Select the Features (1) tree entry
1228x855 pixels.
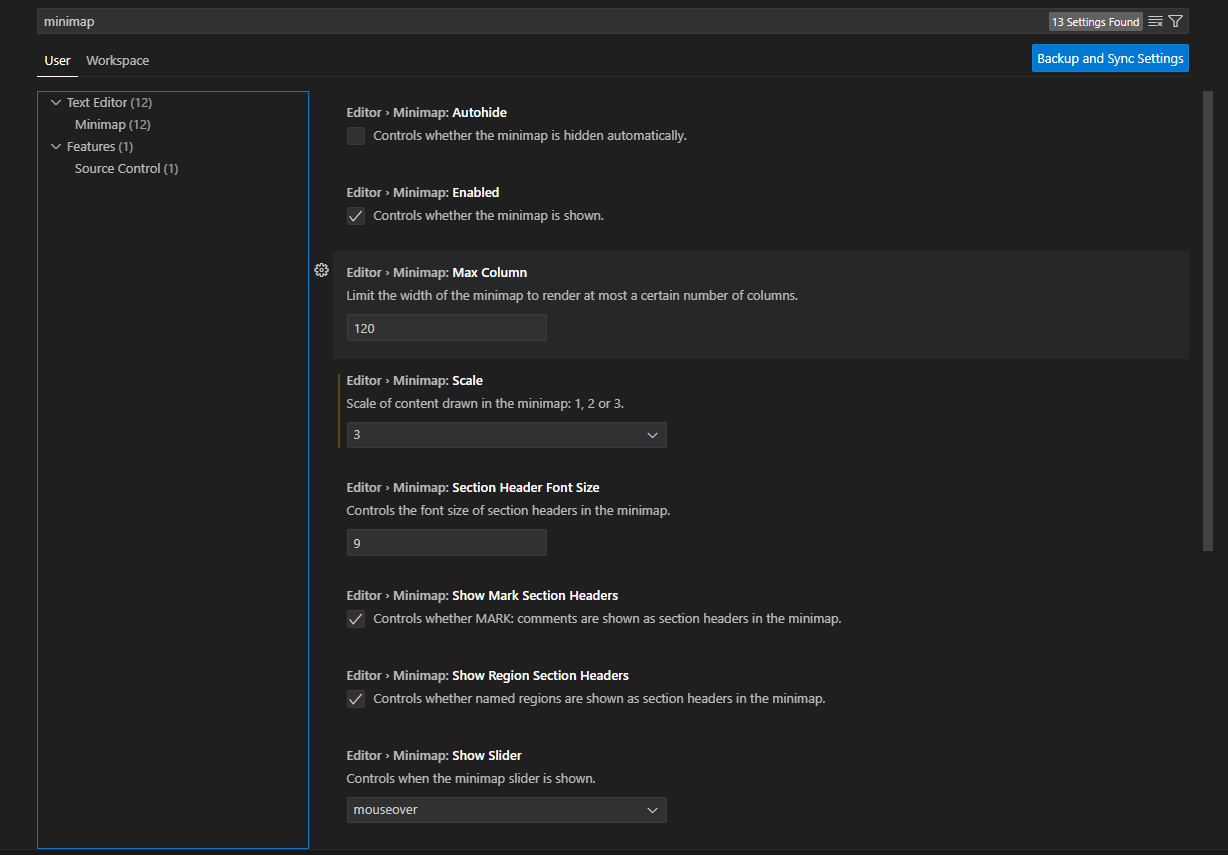point(100,146)
